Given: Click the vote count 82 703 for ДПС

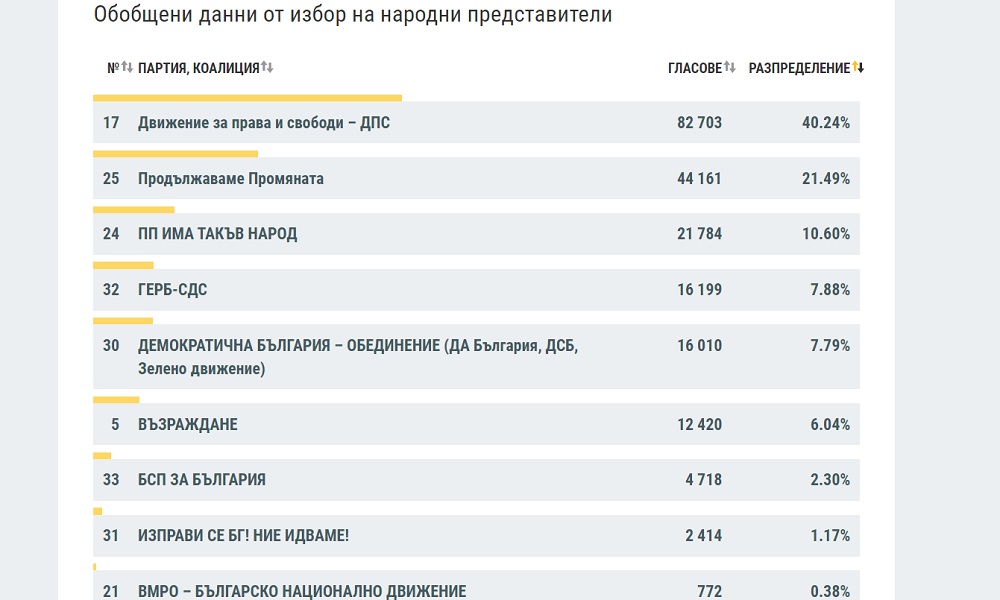Looking at the screenshot, I should point(700,122).
